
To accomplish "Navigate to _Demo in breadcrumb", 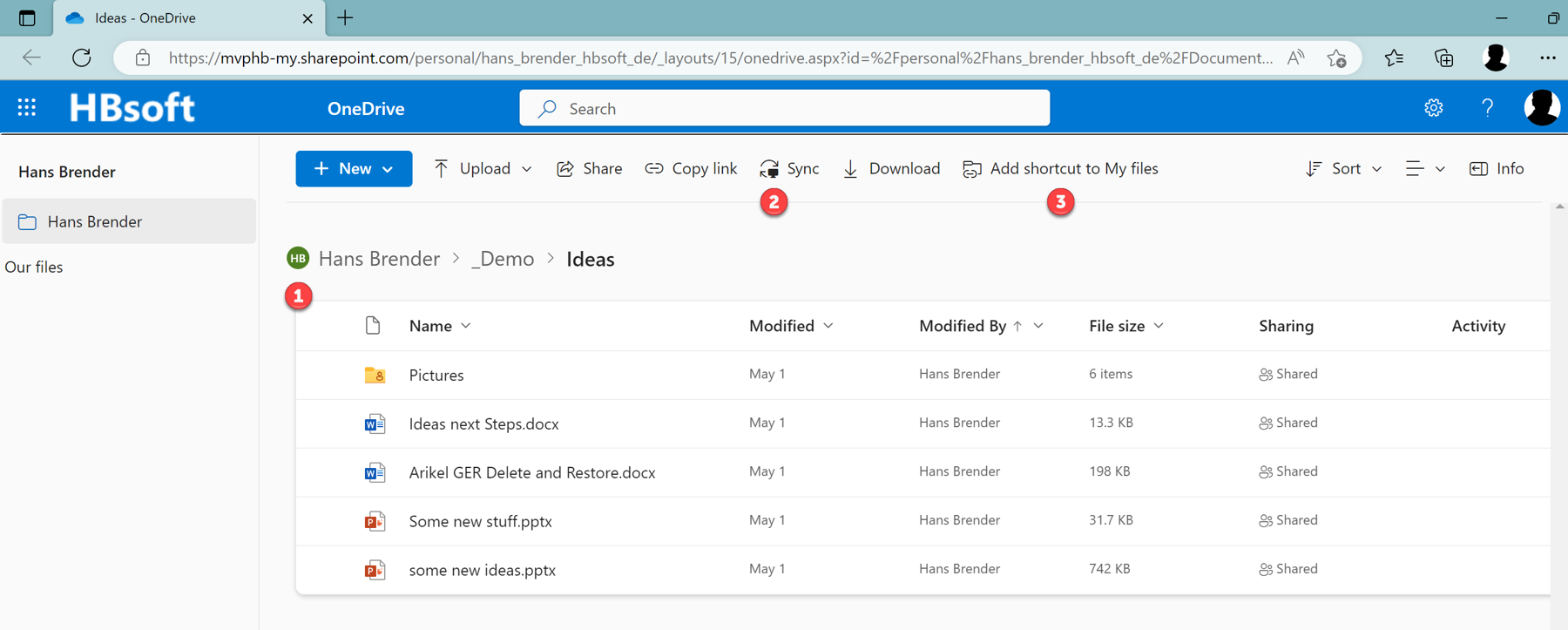I will 503,259.
